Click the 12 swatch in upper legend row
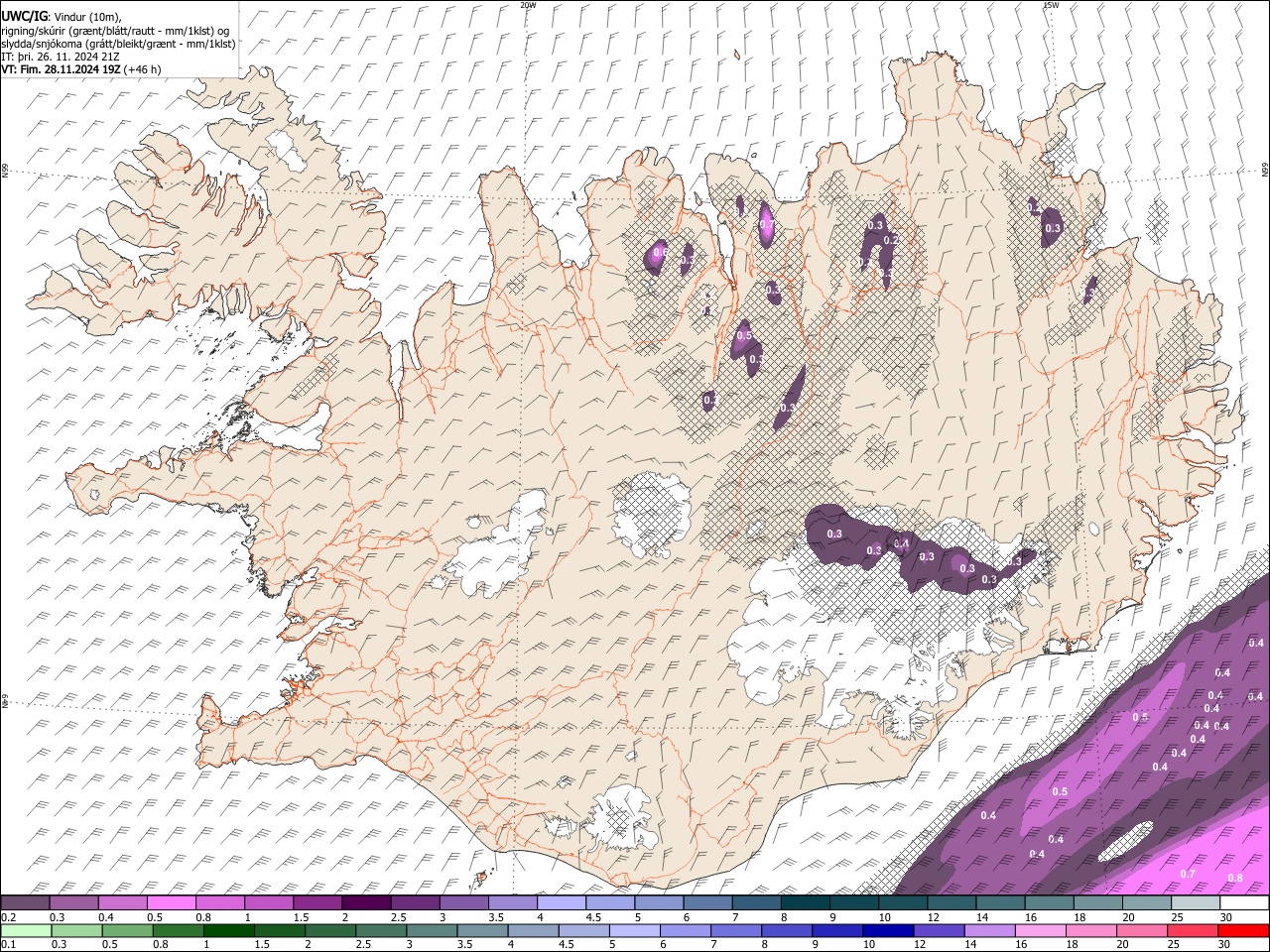Screen dimensions: 1270x952 pos(951,903)
